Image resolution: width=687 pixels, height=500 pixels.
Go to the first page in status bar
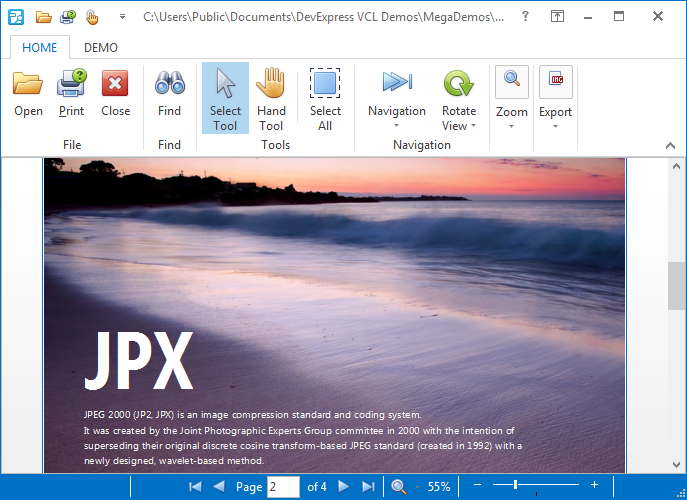tap(195, 487)
